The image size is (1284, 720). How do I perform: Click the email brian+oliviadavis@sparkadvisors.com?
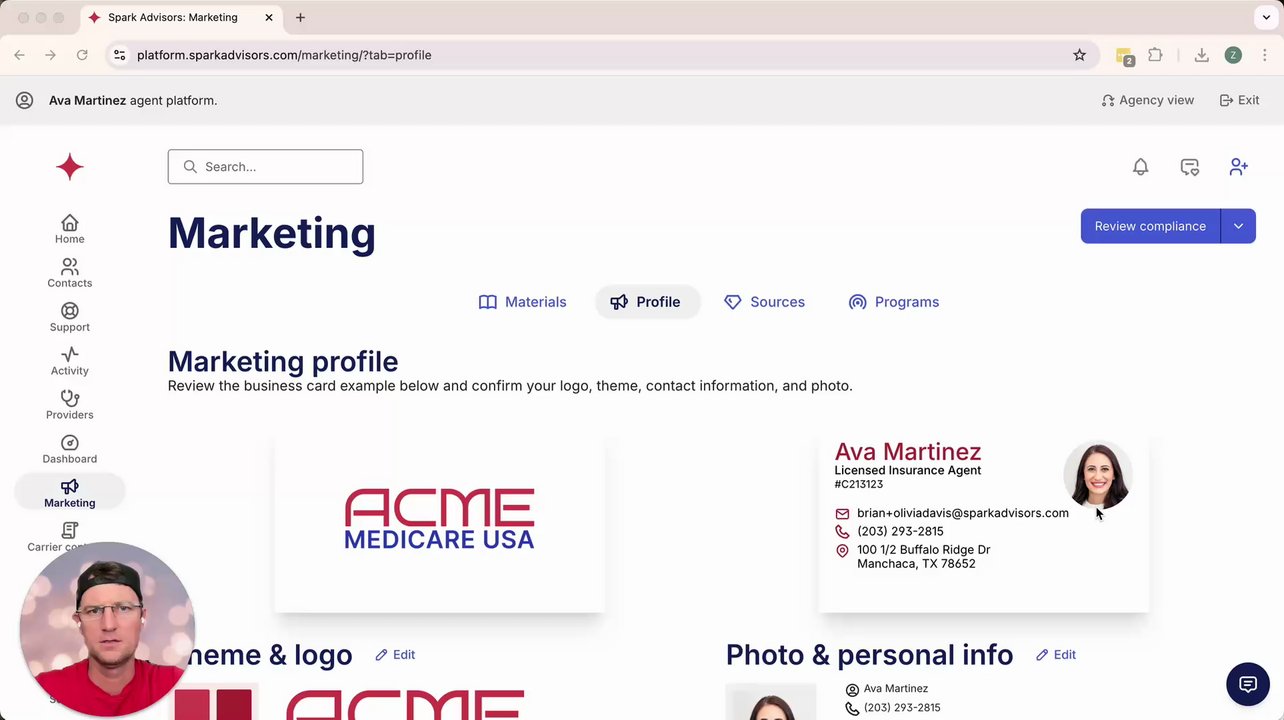(962, 513)
